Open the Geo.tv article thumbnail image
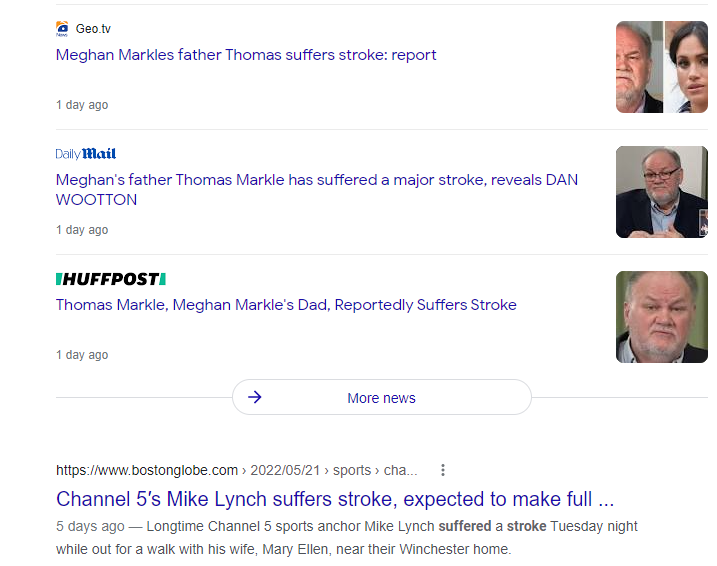Image resolution: width=717 pixels, height=566 pixels. (662, 67)
